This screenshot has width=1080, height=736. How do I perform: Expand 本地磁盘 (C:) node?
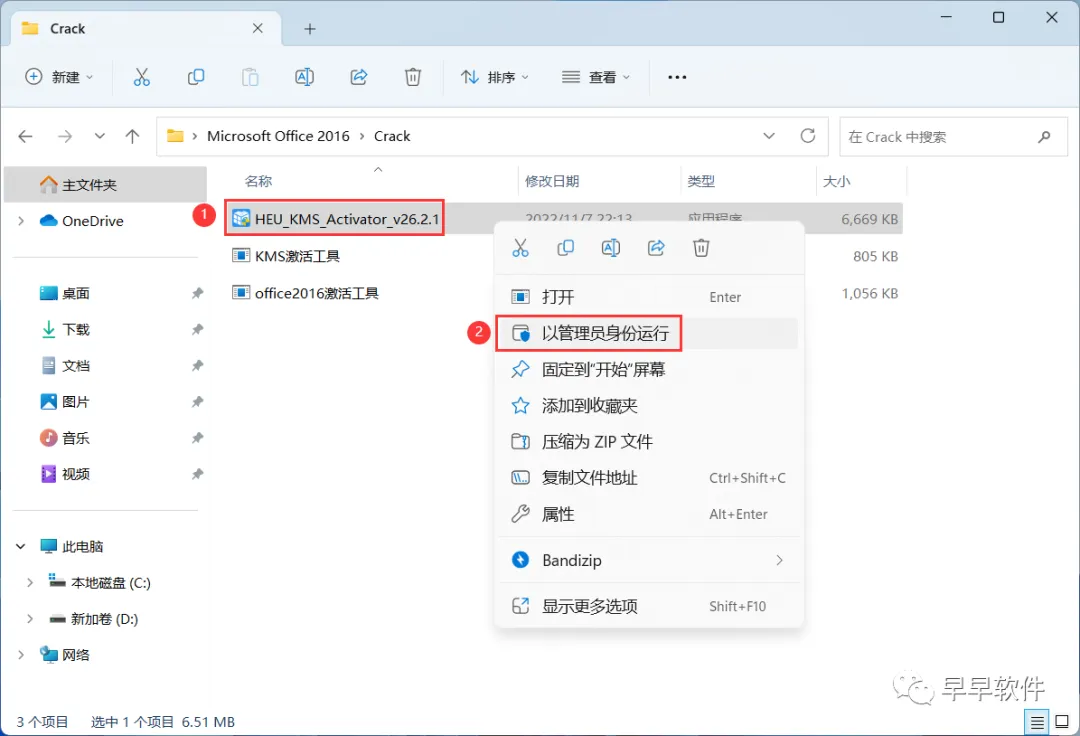[30, 583]
